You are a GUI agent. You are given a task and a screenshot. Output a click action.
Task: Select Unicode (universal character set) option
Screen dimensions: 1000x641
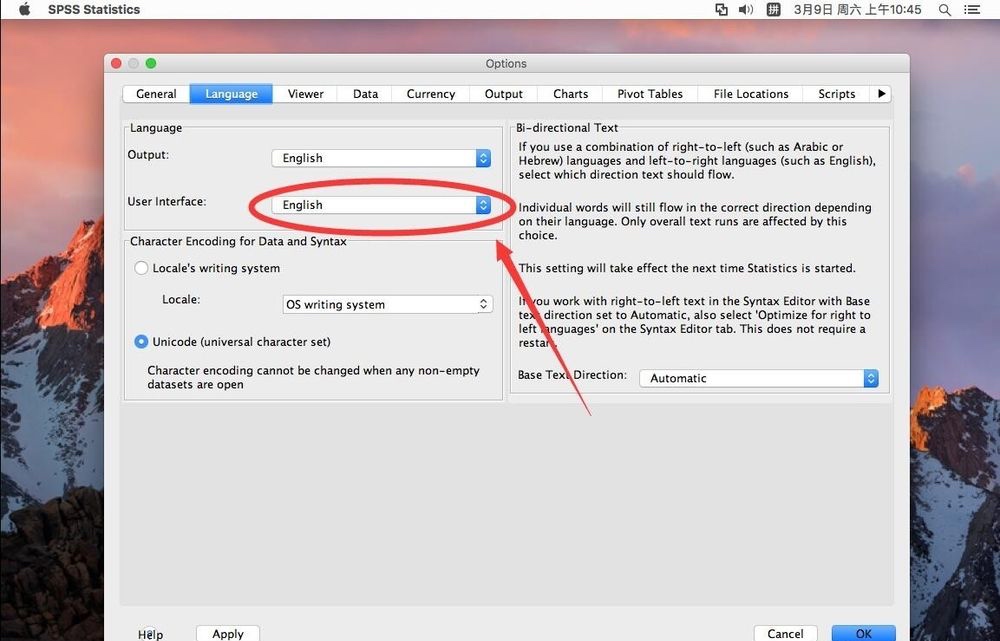point(142,342)
